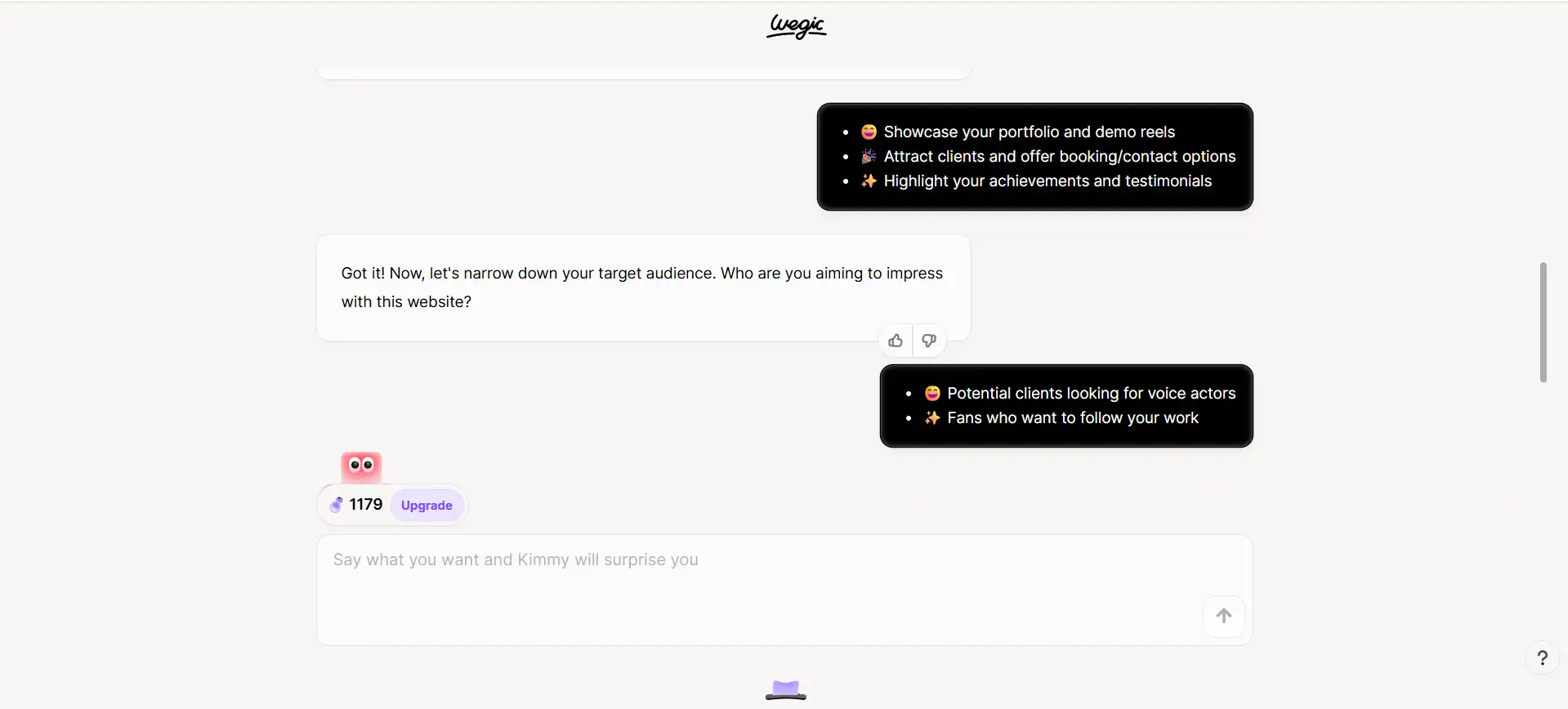
Task: Dislike the target audience message with thumbs down
Action: click(x=929, y=341)
